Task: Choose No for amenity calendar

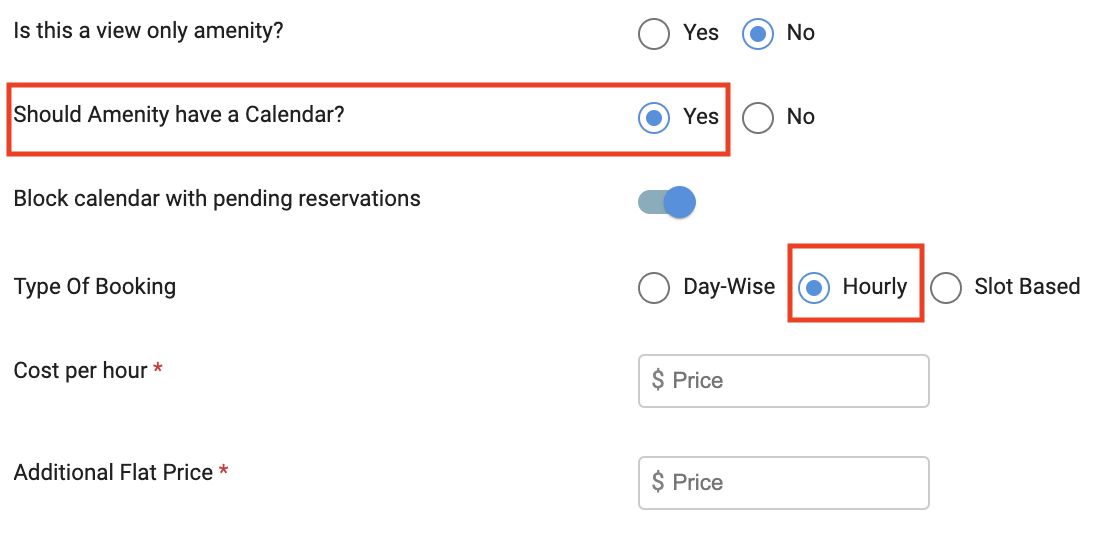Action: point(758,118)
